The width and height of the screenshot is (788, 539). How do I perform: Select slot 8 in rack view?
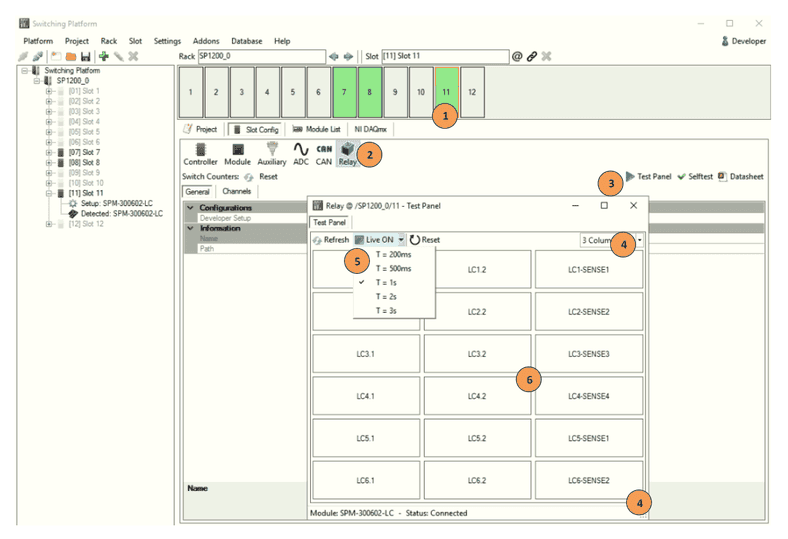click(370, 92)
